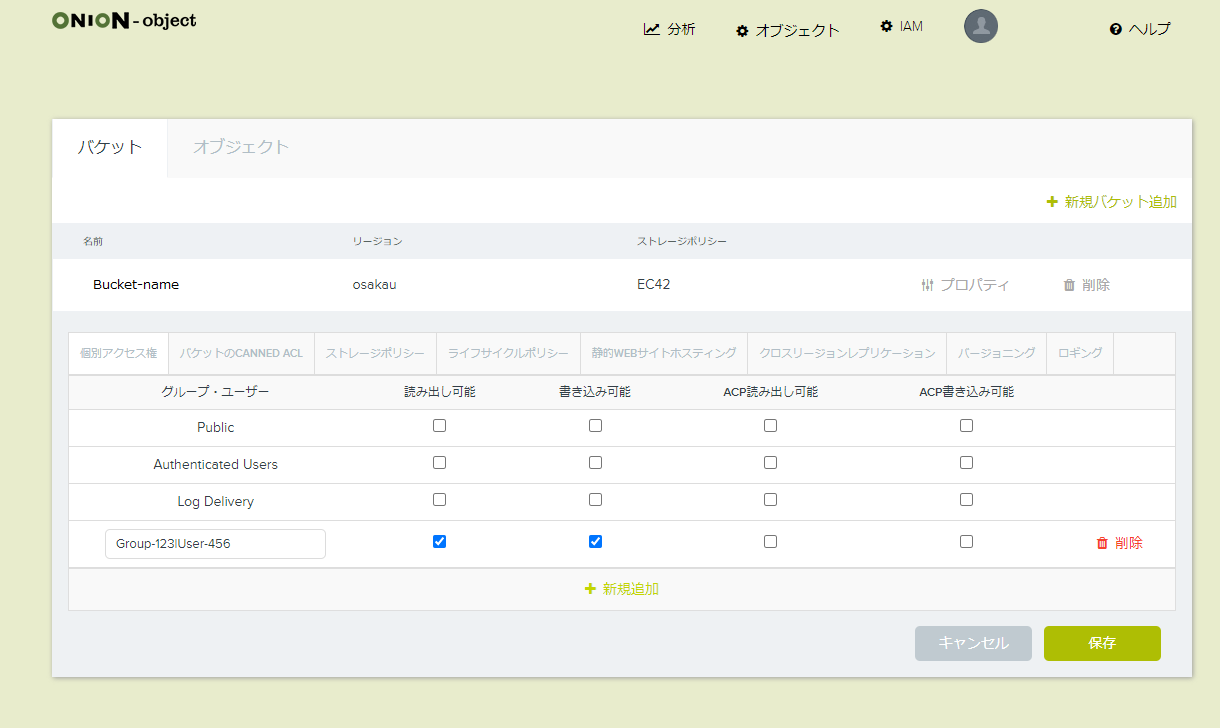Open the バケットのCANNED ACL tab
The width and height of the screenshot is (1220, 728).
241,353
